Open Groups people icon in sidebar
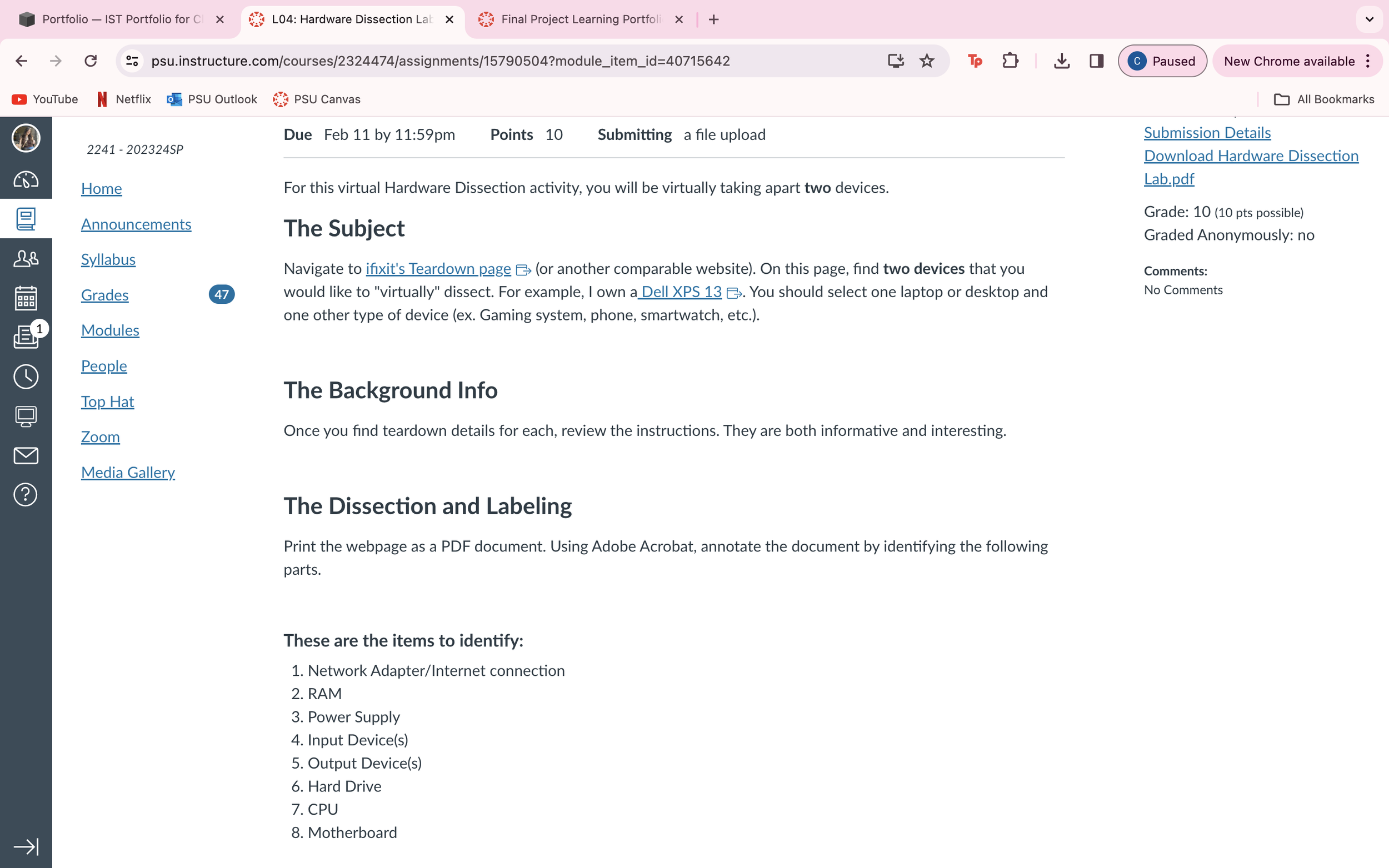This screenshot has width=1389, height=868. [26, 258]
